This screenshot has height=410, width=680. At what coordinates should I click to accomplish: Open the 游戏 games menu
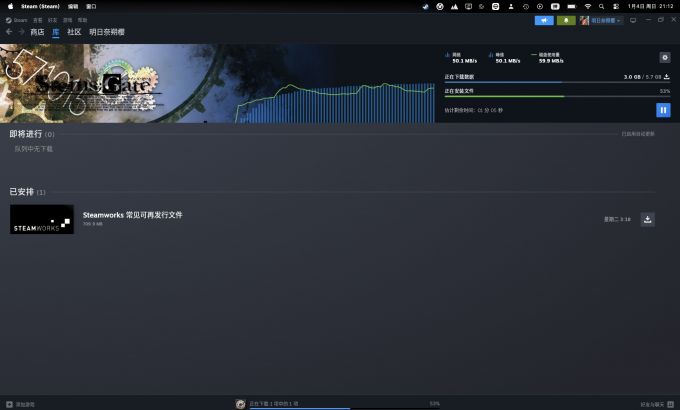pos(68,20)
